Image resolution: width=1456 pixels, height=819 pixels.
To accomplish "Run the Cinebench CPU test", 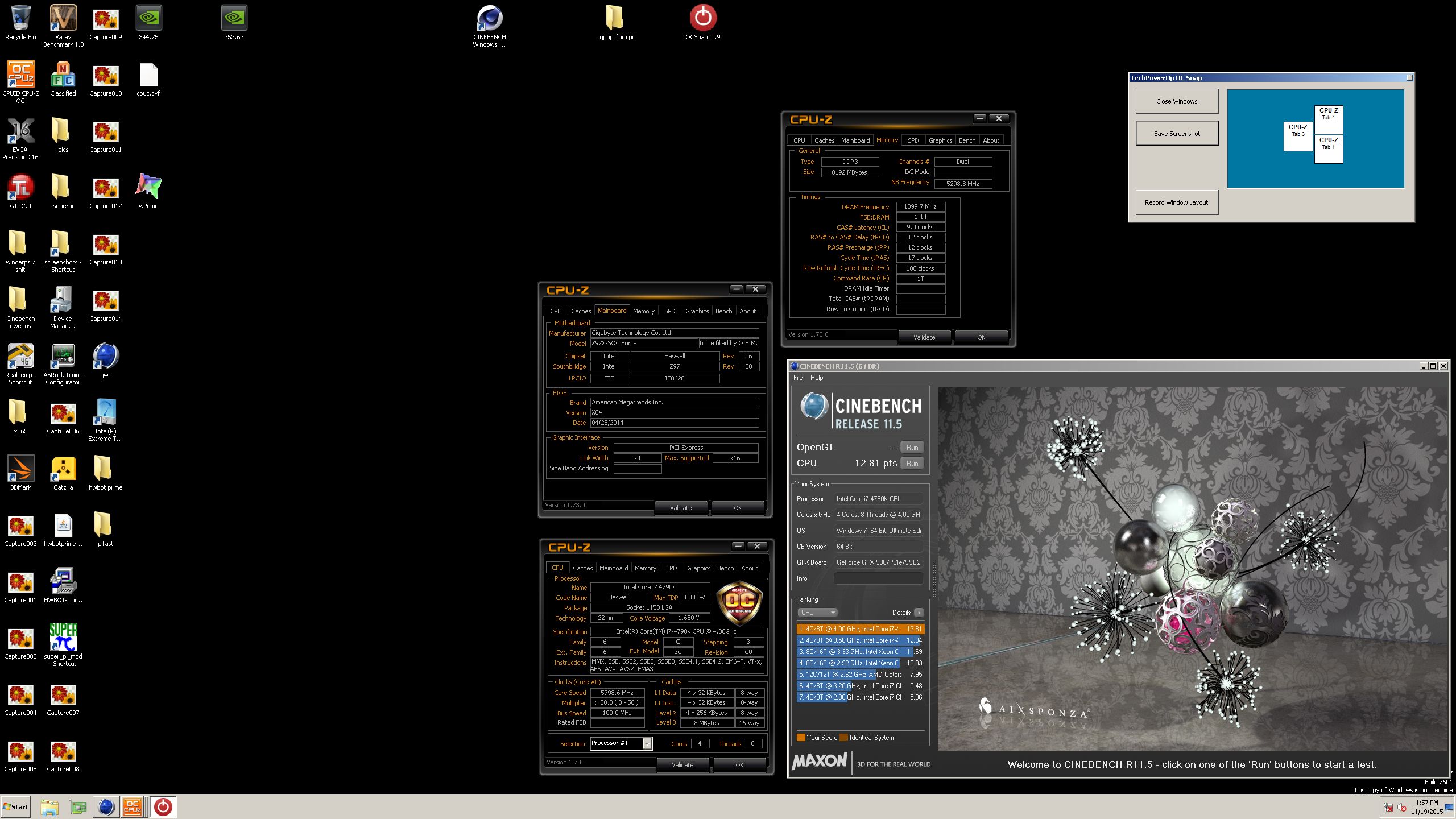I will (x=912, y=464).
